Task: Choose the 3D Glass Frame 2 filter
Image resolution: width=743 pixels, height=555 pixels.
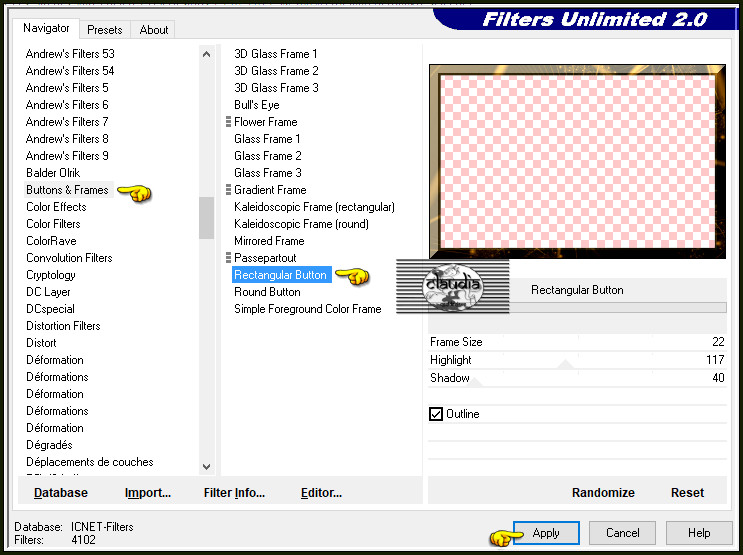Action: tap(276, 71)
